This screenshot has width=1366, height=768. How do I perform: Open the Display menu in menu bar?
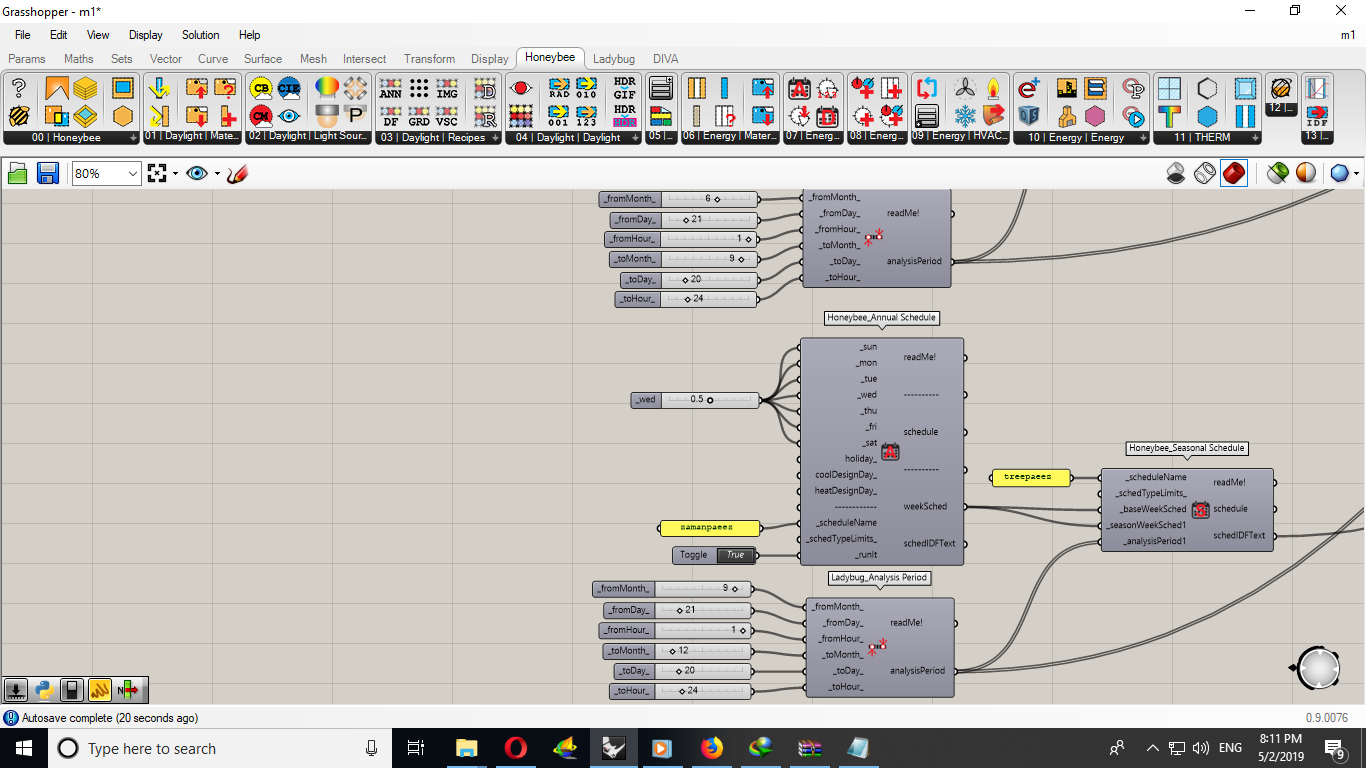tap(145, 35)
